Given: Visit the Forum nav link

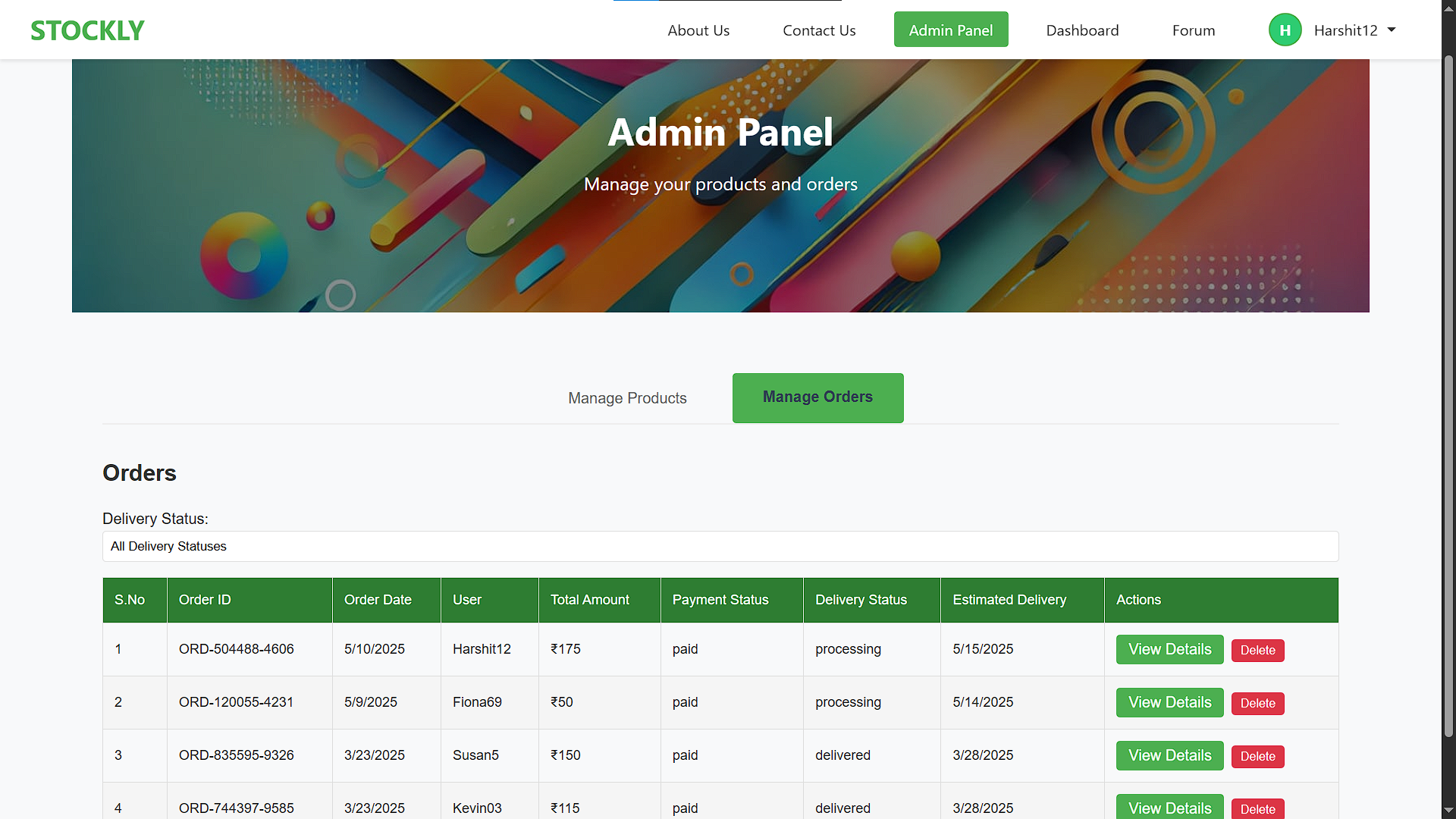Looking at the screenshot, I should pos(1194,30).
